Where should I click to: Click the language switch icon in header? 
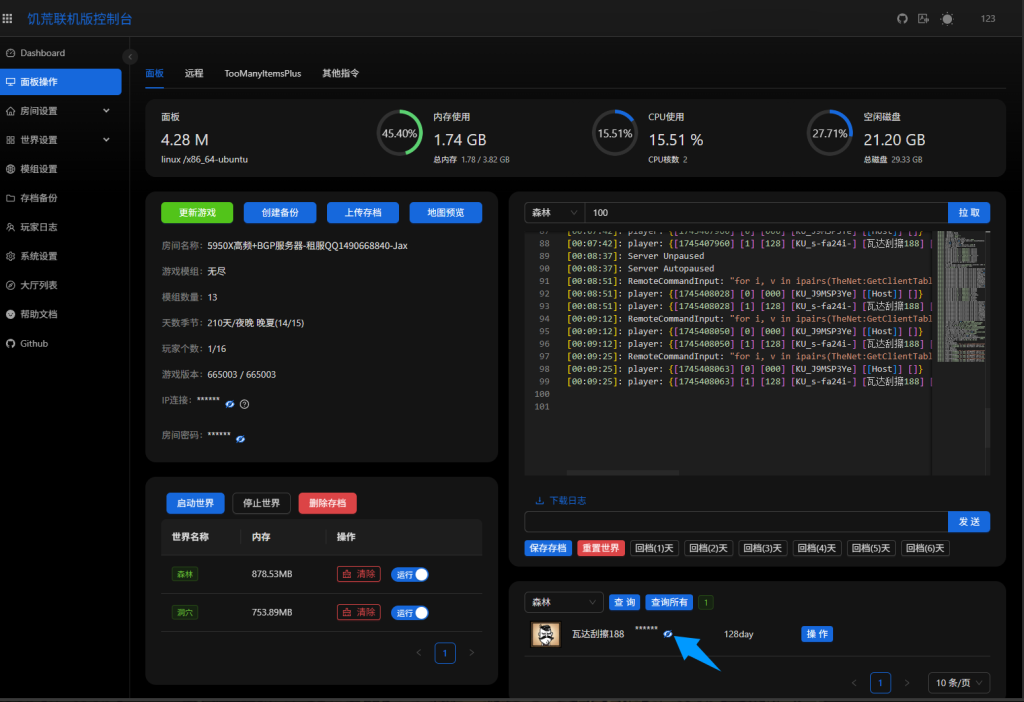coord(923,18)
